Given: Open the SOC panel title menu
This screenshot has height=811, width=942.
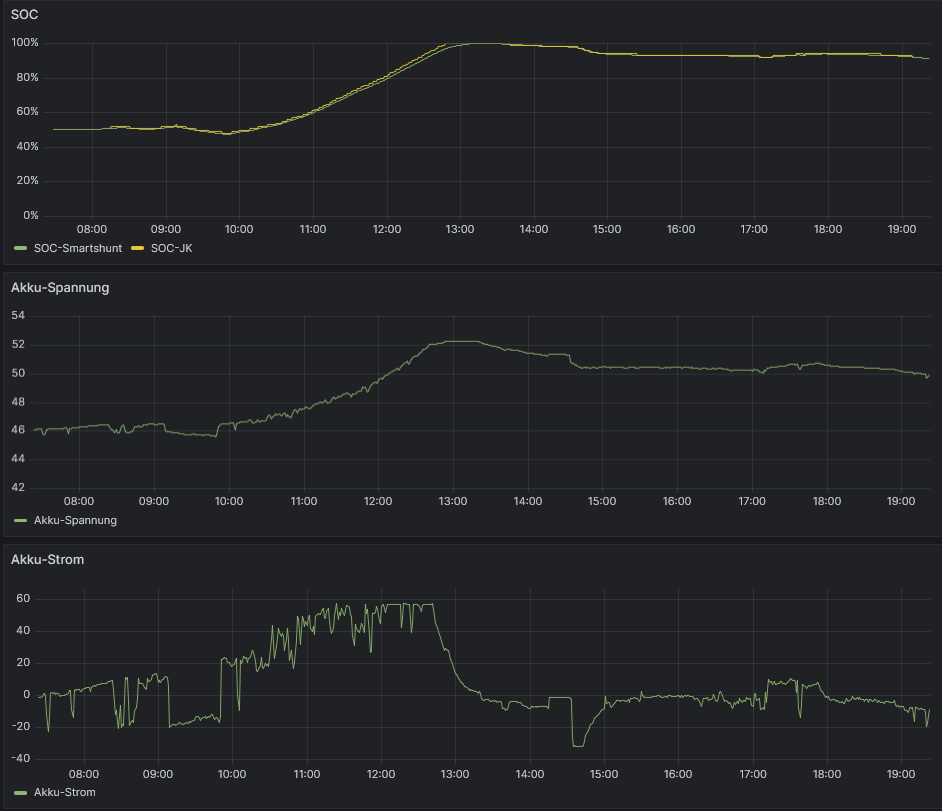Looking at the screenshot, I should pyautogui.click(x=24, y=15).
